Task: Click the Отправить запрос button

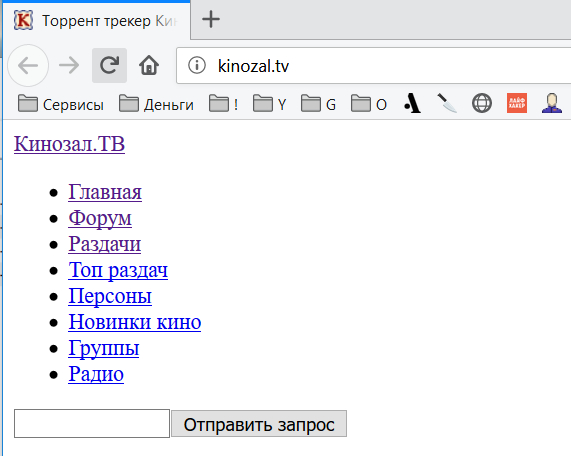Action: coord(259,424)
